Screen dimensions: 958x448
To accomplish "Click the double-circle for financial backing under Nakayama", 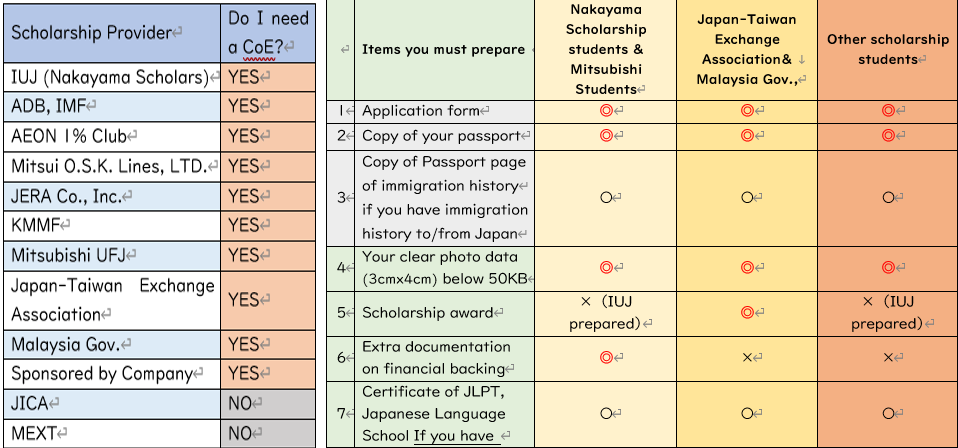I will pyautogui.click(x=605, y=357).
